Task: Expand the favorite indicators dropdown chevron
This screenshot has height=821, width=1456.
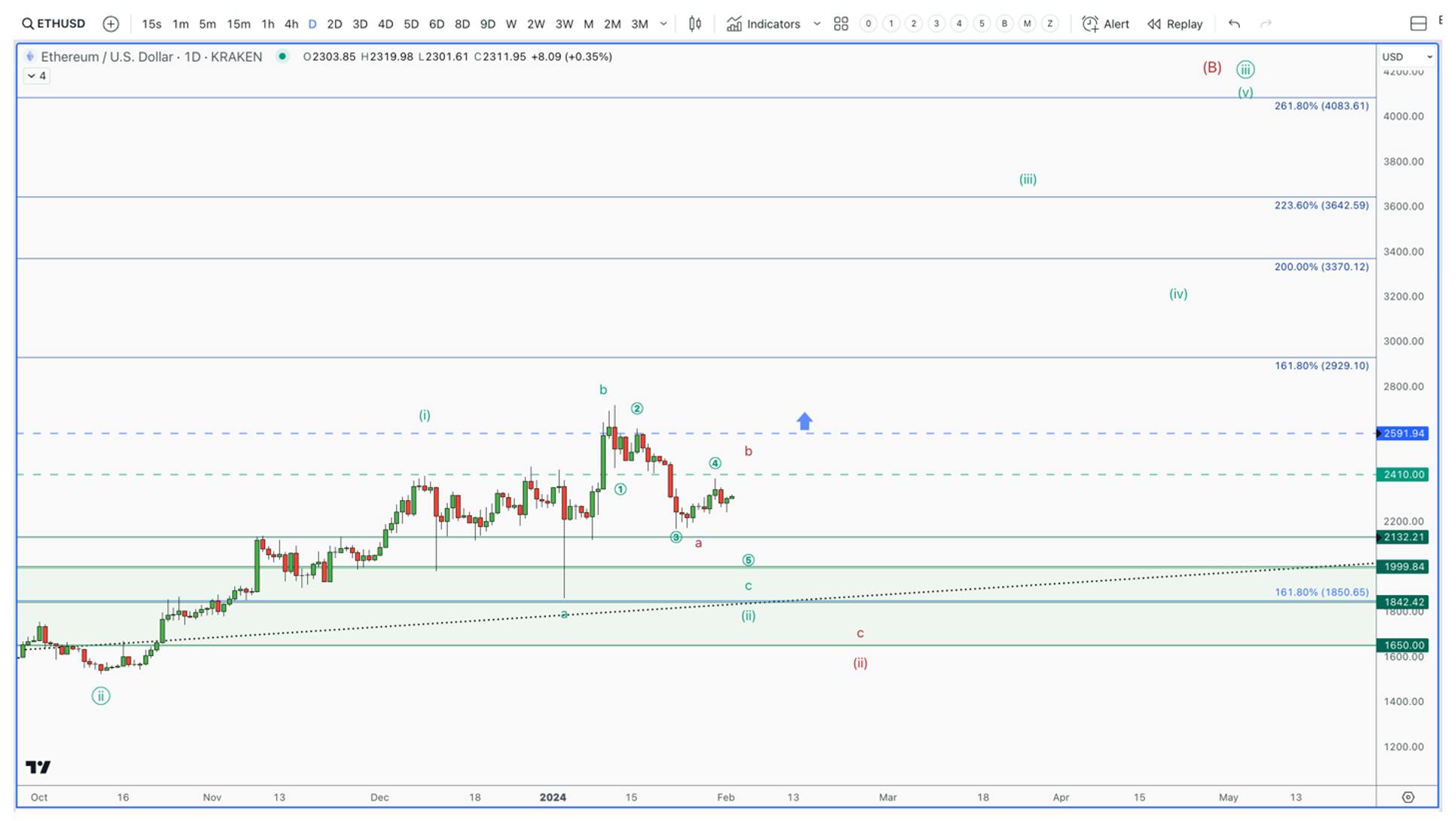Action: point(817,23)
